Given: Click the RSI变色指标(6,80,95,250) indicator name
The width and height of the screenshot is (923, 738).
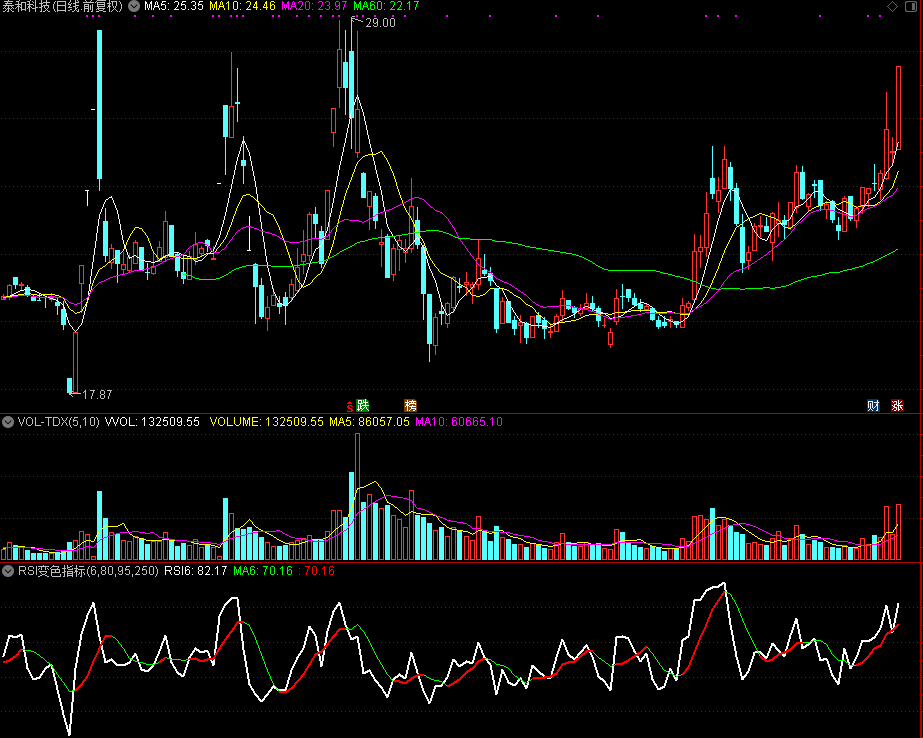Looking at the screenshot, I should (88, 571).
